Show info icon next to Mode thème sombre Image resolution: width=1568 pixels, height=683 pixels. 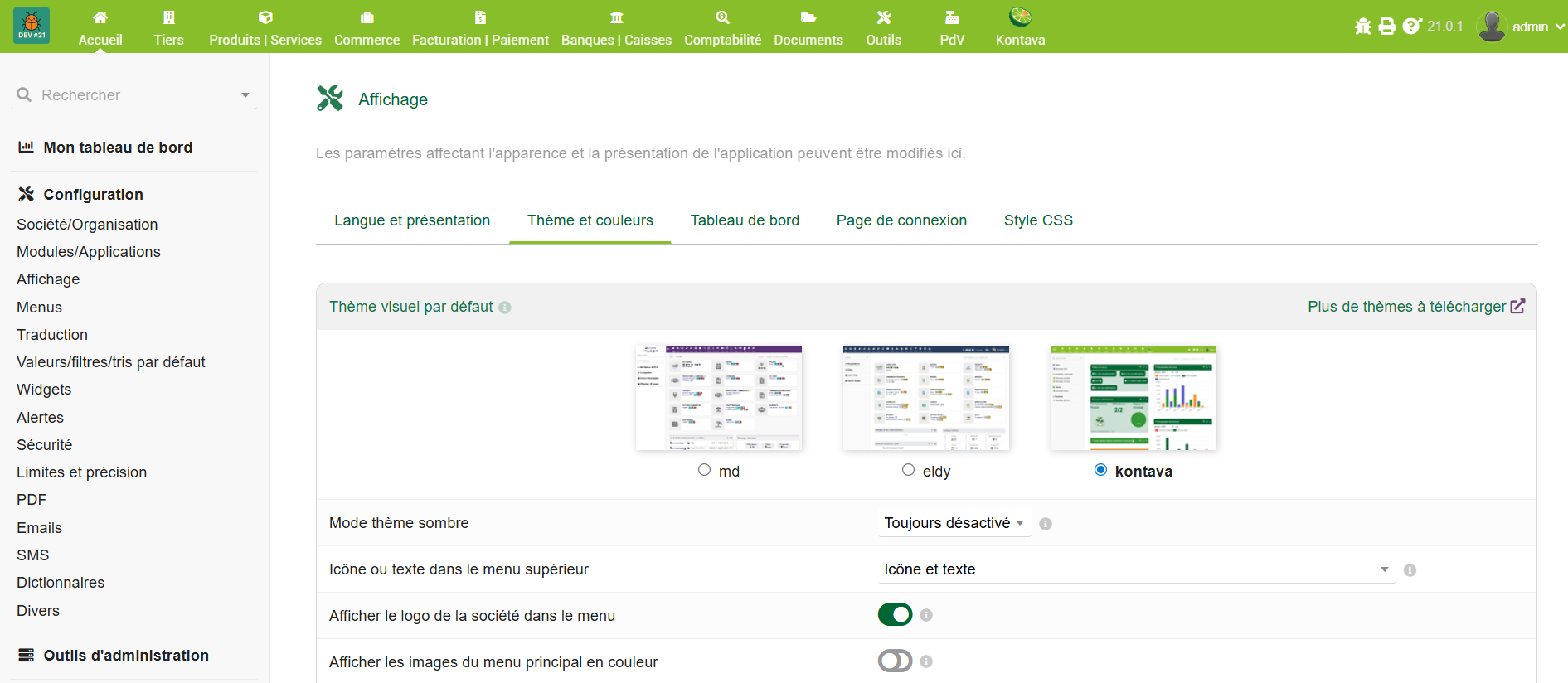[x=1046, y=524]
